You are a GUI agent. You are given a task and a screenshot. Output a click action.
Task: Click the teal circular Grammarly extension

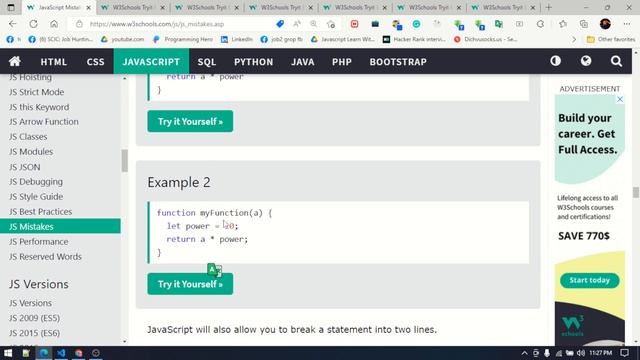(416, 24)
